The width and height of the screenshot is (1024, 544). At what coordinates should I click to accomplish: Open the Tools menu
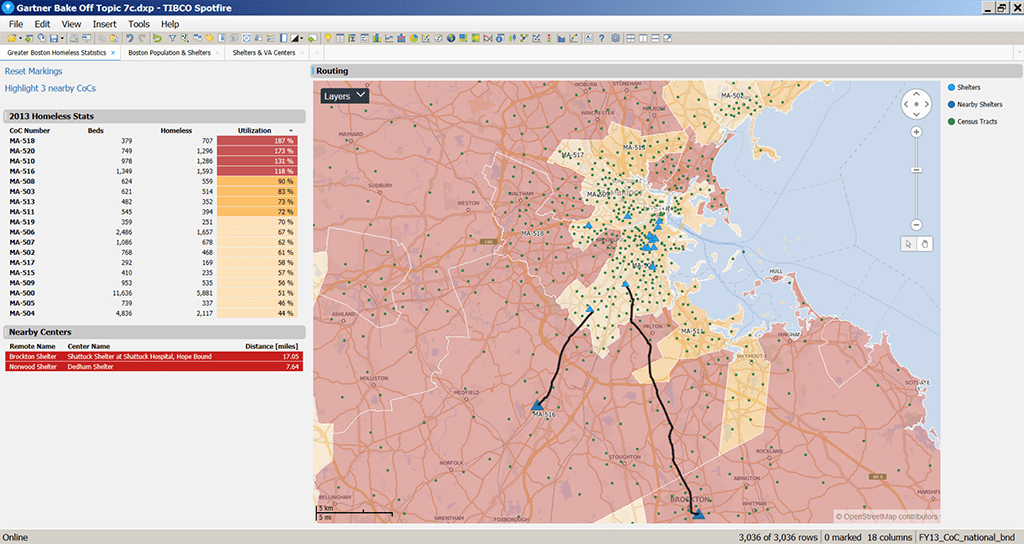[138, 24]
